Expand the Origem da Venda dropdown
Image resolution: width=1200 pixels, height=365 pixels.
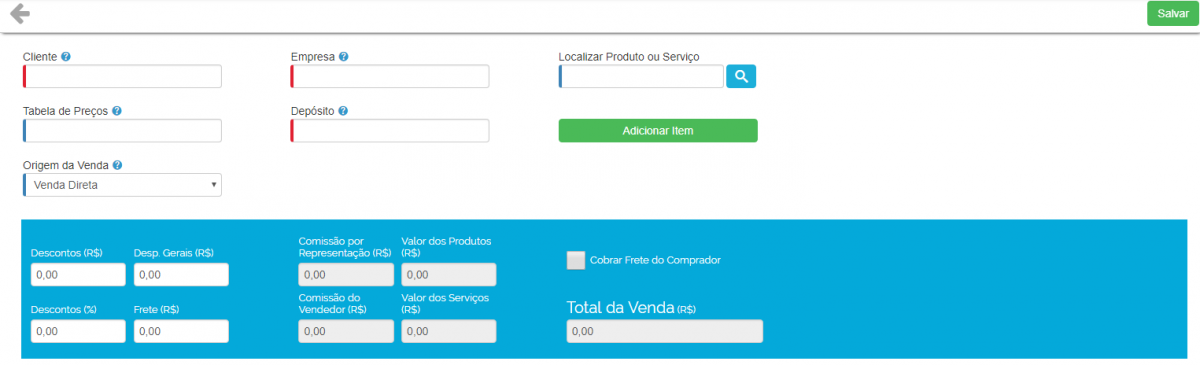coord(122,185)
